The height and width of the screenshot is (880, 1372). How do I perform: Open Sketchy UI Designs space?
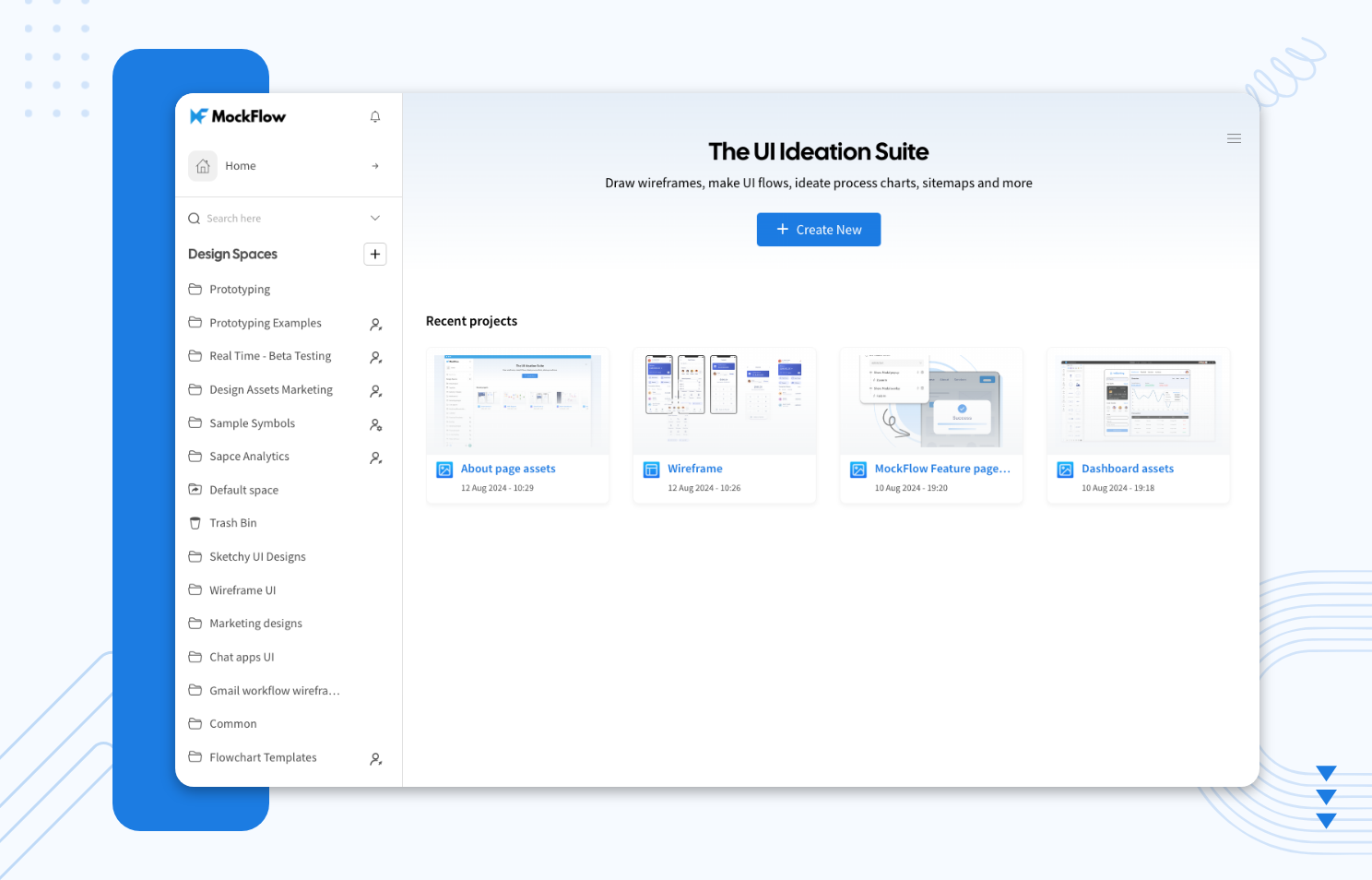point(257,557)
